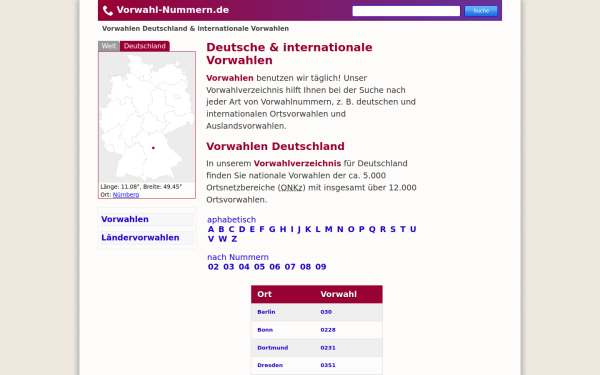The width and height of the screenshot is (600, 375).
Task: Open the Dresden city link
Action: tap(270, 365)
